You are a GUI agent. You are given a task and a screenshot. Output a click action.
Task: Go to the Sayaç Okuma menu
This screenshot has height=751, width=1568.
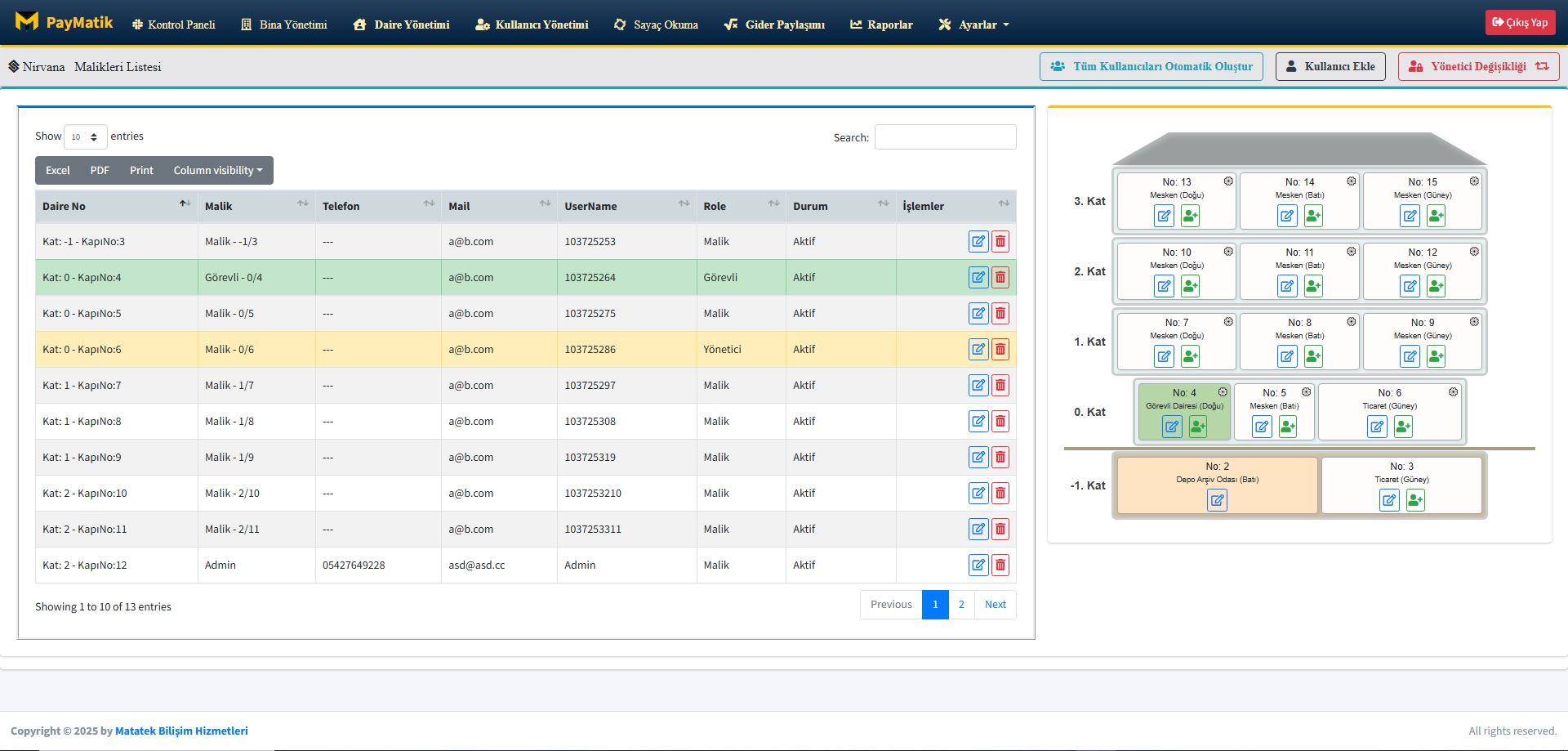point(656,25)
